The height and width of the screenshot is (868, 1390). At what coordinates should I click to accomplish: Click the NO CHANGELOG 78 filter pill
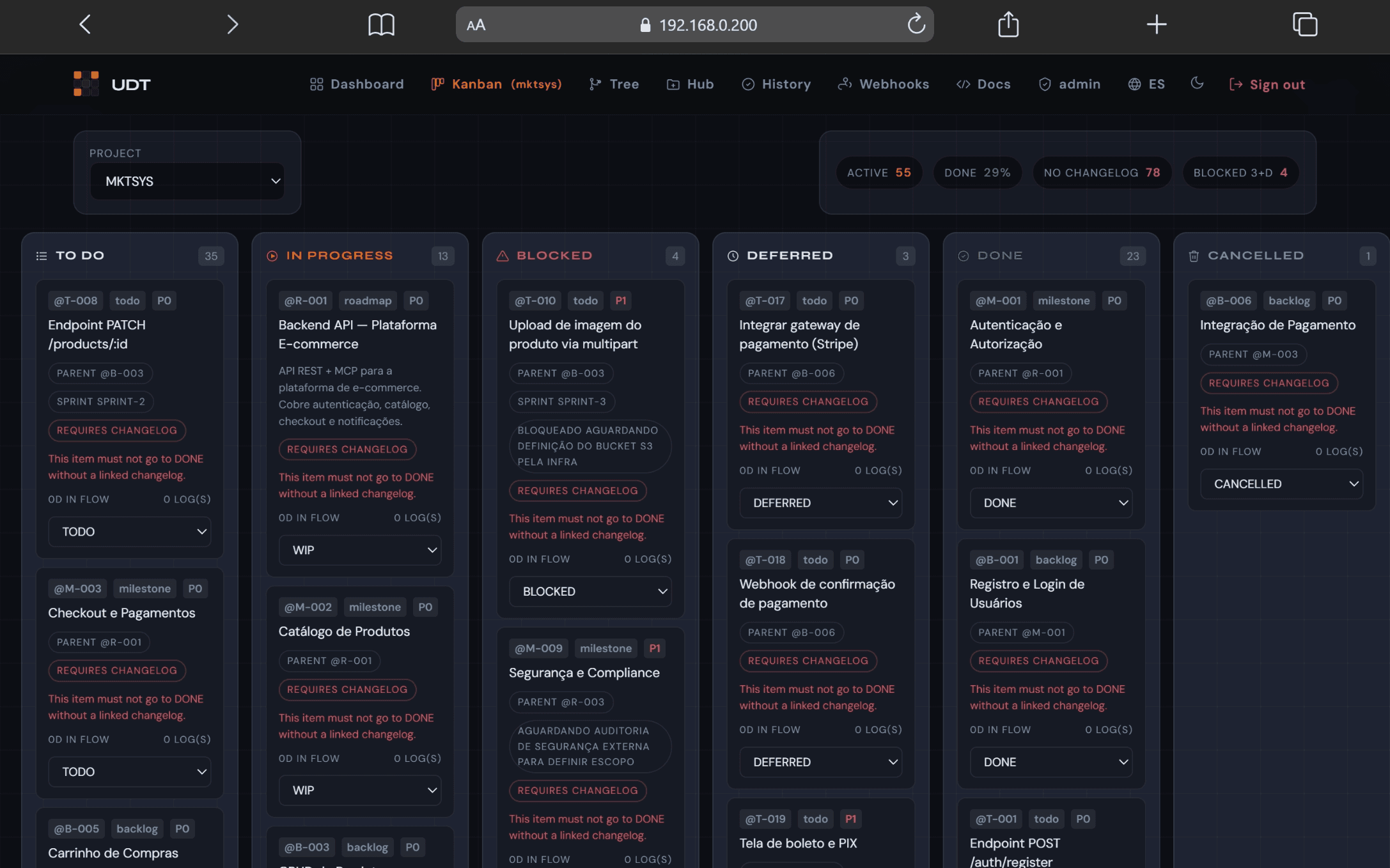click(x=1102, y=173)
